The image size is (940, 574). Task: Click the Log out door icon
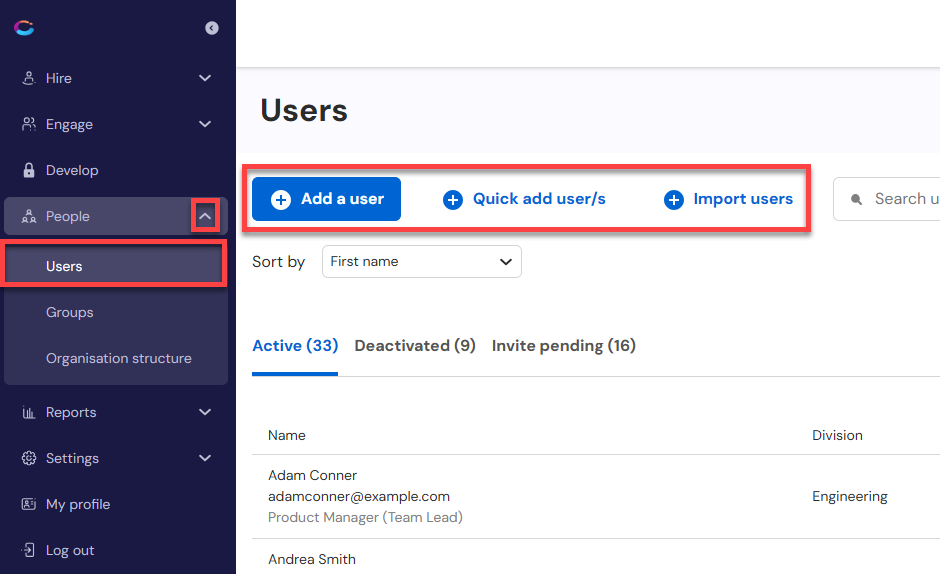coord(28,550)
